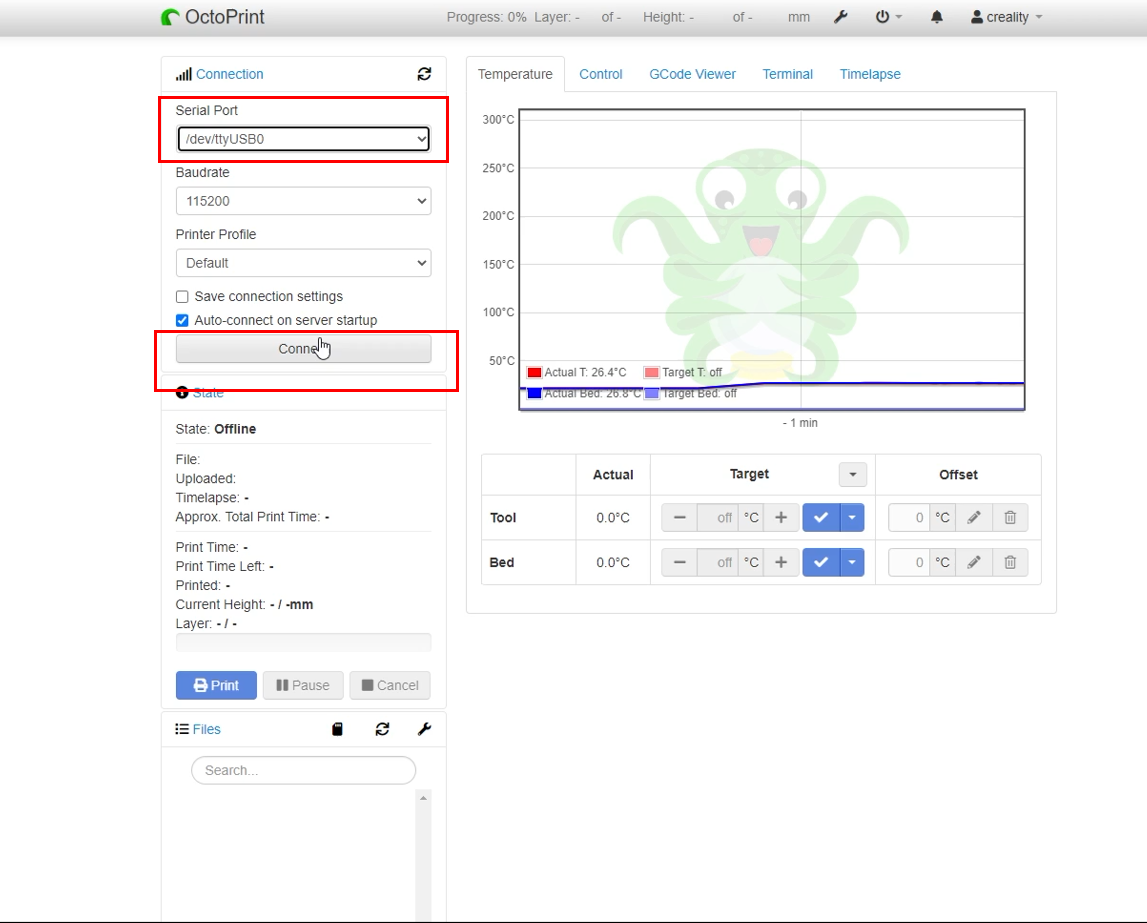
Task: Open the Target column preset dropdown
Action: click(x=853, y=475)
